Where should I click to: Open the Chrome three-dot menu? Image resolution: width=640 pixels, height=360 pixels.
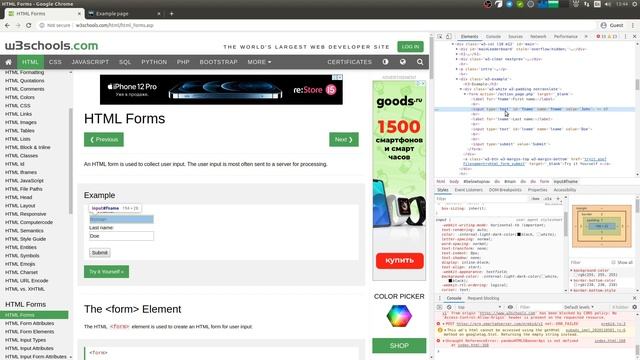pos(633,25)
